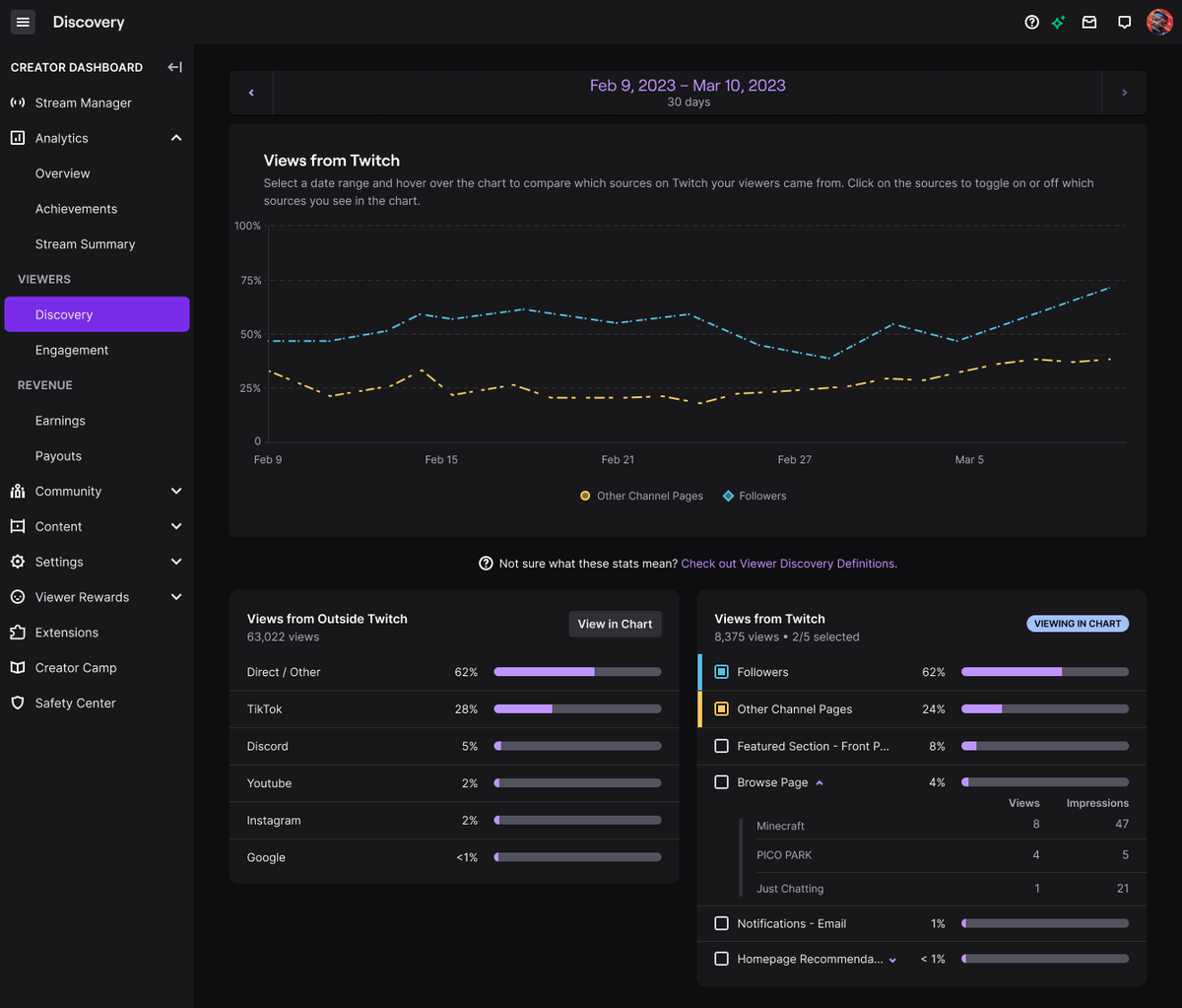
Task: Expand the Homepage Recommendations row
Action: pyautogui.click(x=892, y=958)
